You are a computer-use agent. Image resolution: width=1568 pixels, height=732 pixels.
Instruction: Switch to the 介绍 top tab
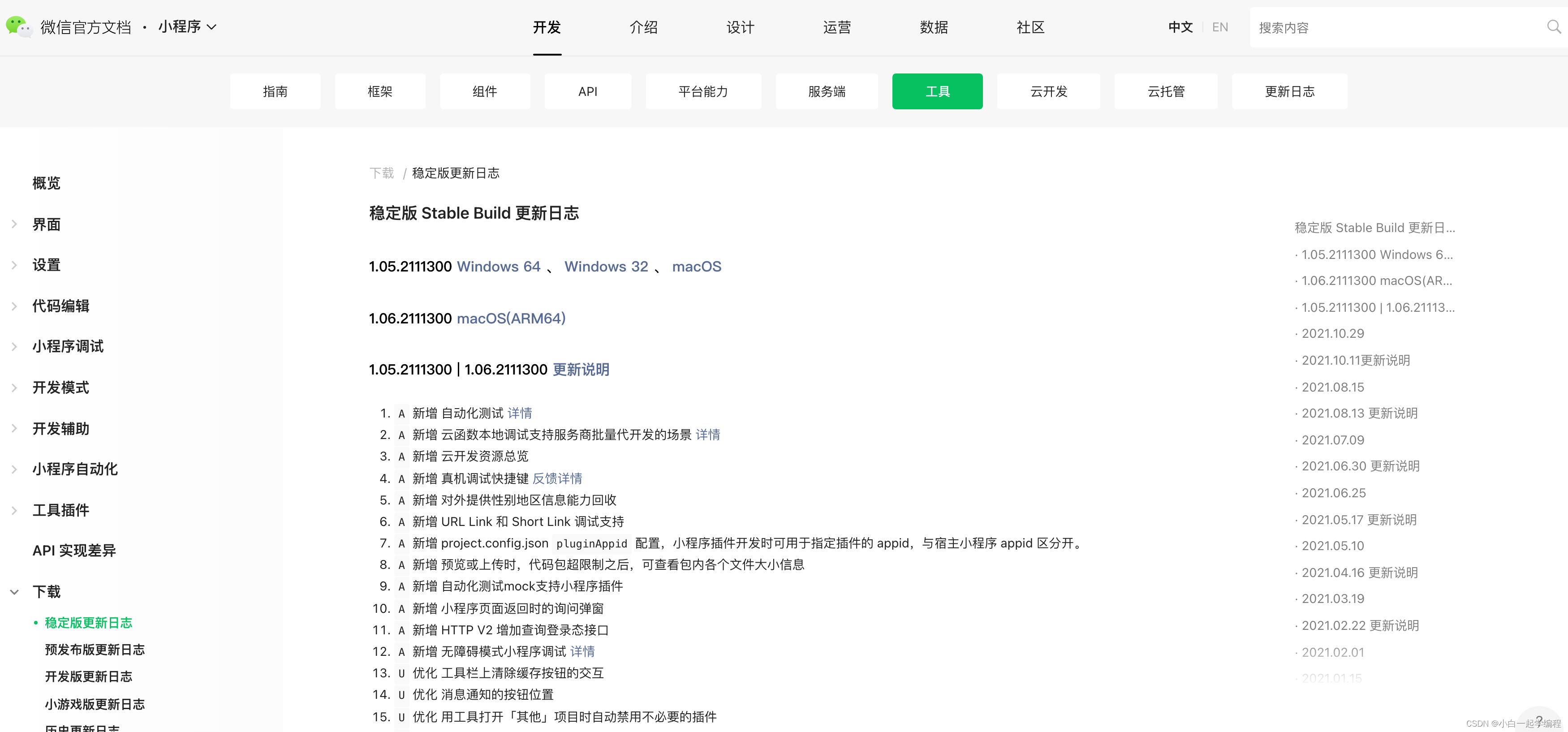(x=643, y=27)
